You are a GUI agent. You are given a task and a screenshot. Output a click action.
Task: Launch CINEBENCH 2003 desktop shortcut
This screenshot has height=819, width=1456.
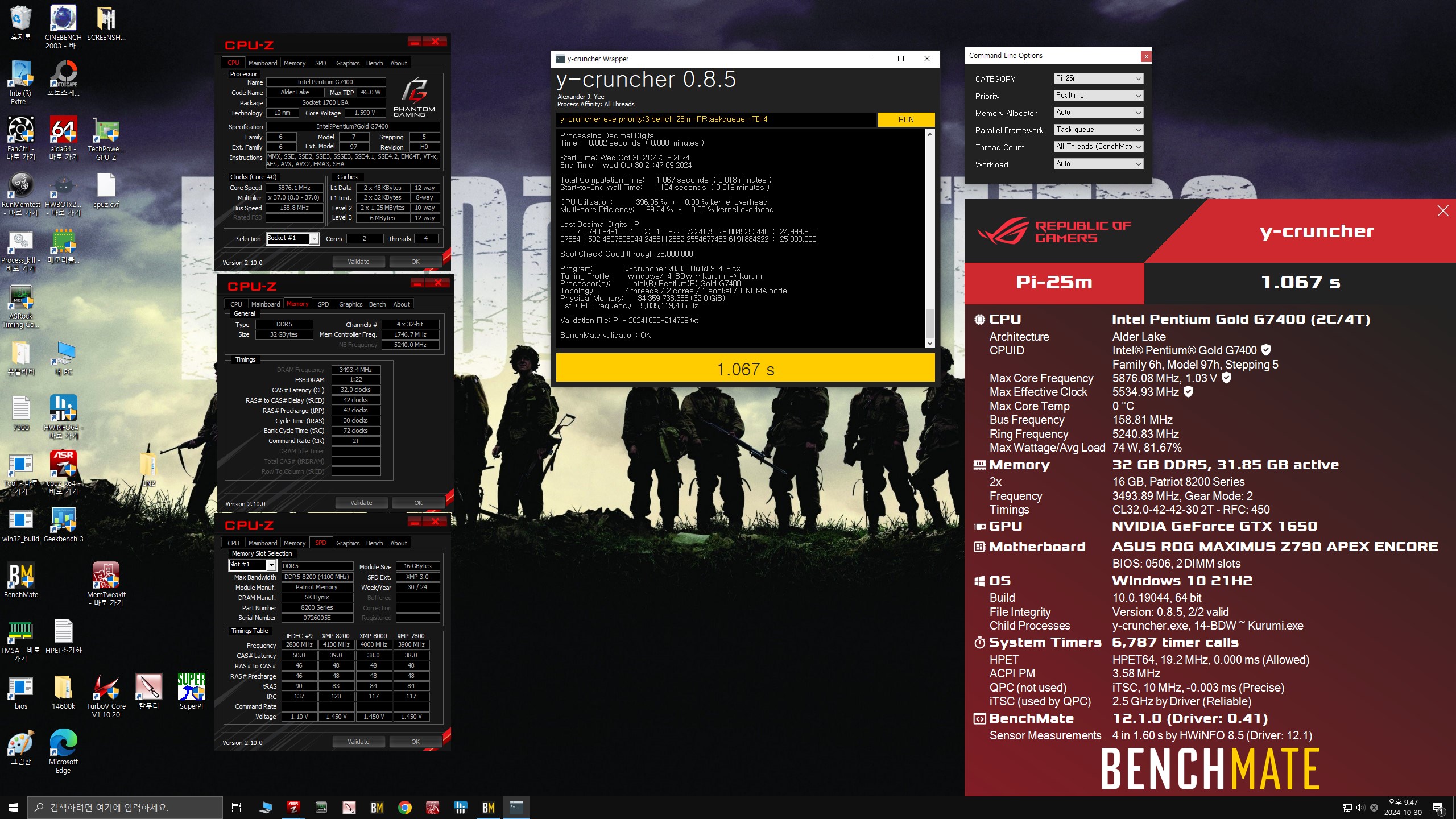pos(63,26)
